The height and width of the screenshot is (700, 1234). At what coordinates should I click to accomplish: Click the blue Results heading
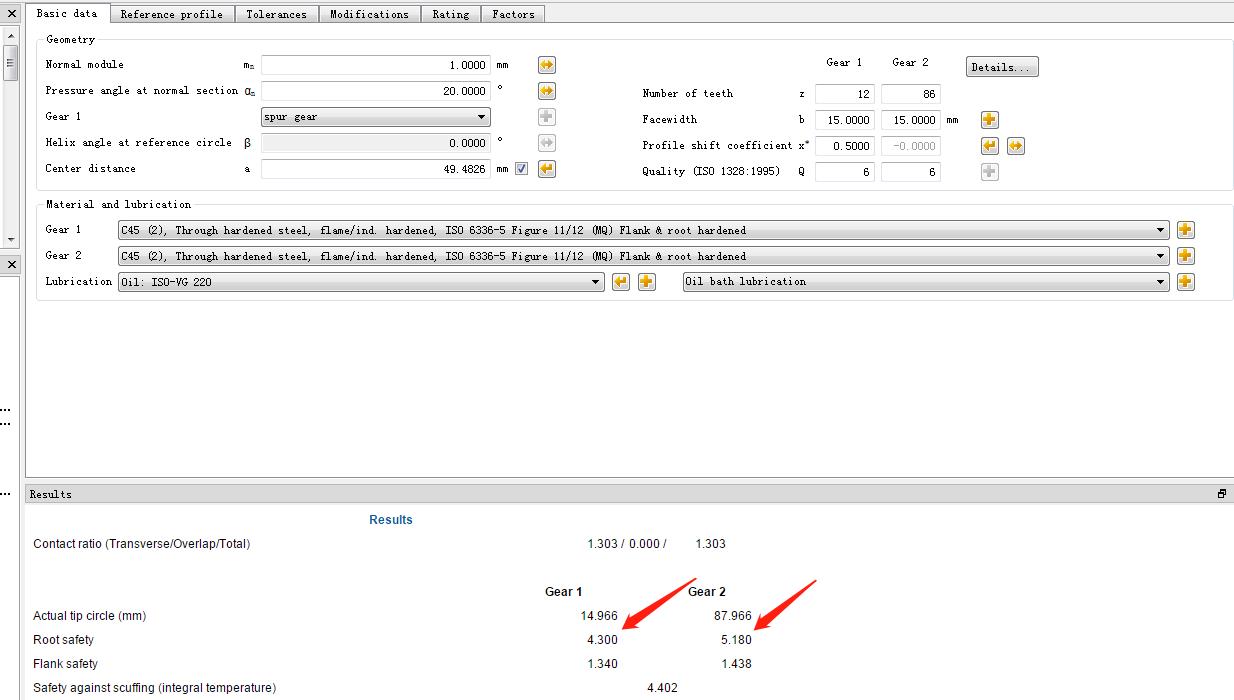tap(391, 520)
